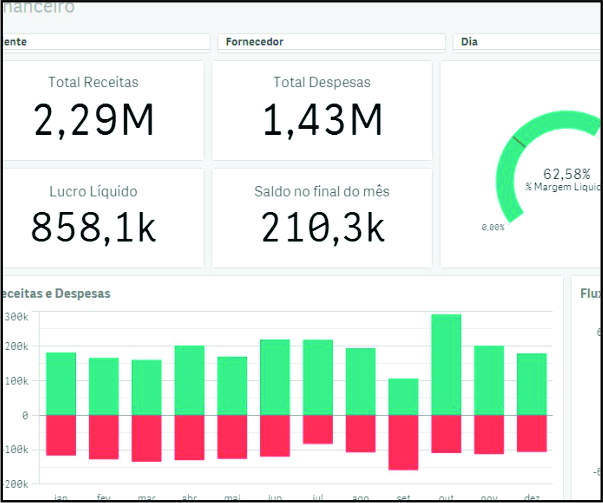Click the green revenue bar for January

click(61, 383)
